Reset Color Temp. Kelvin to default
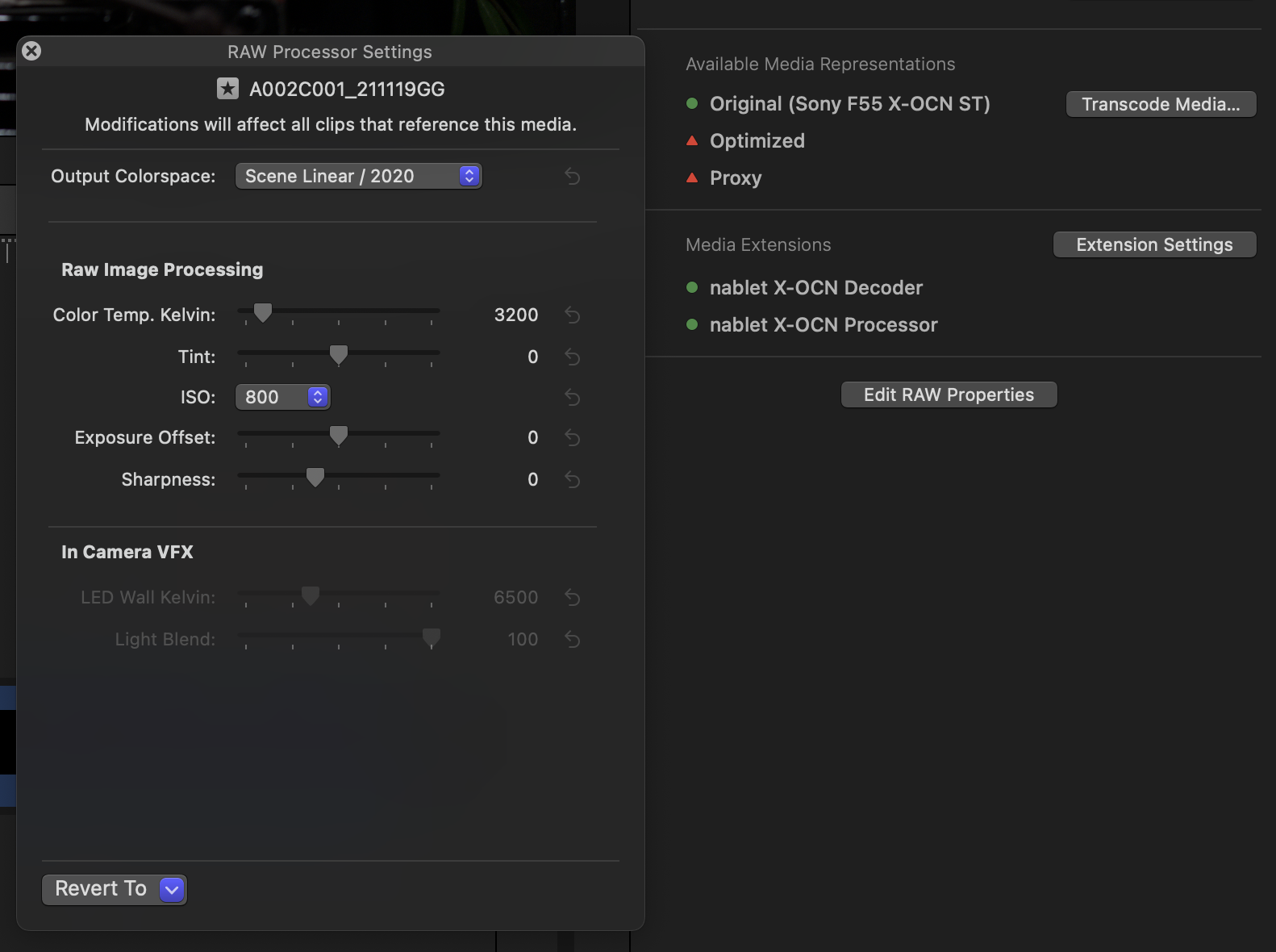Screen dimensions: 1276x952 point(572,315)
